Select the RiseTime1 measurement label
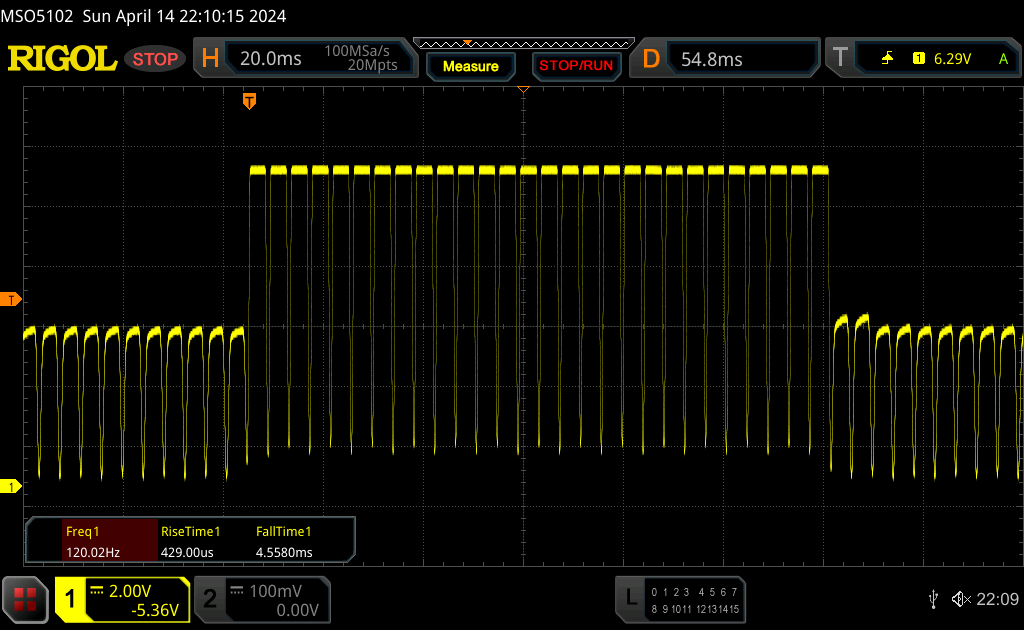 (191, 531)
